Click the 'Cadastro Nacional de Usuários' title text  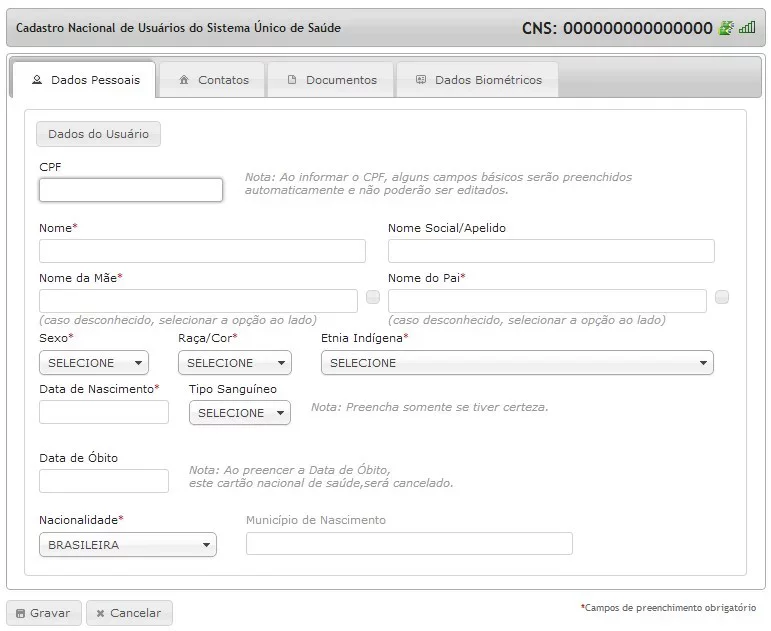pos(178,28)
